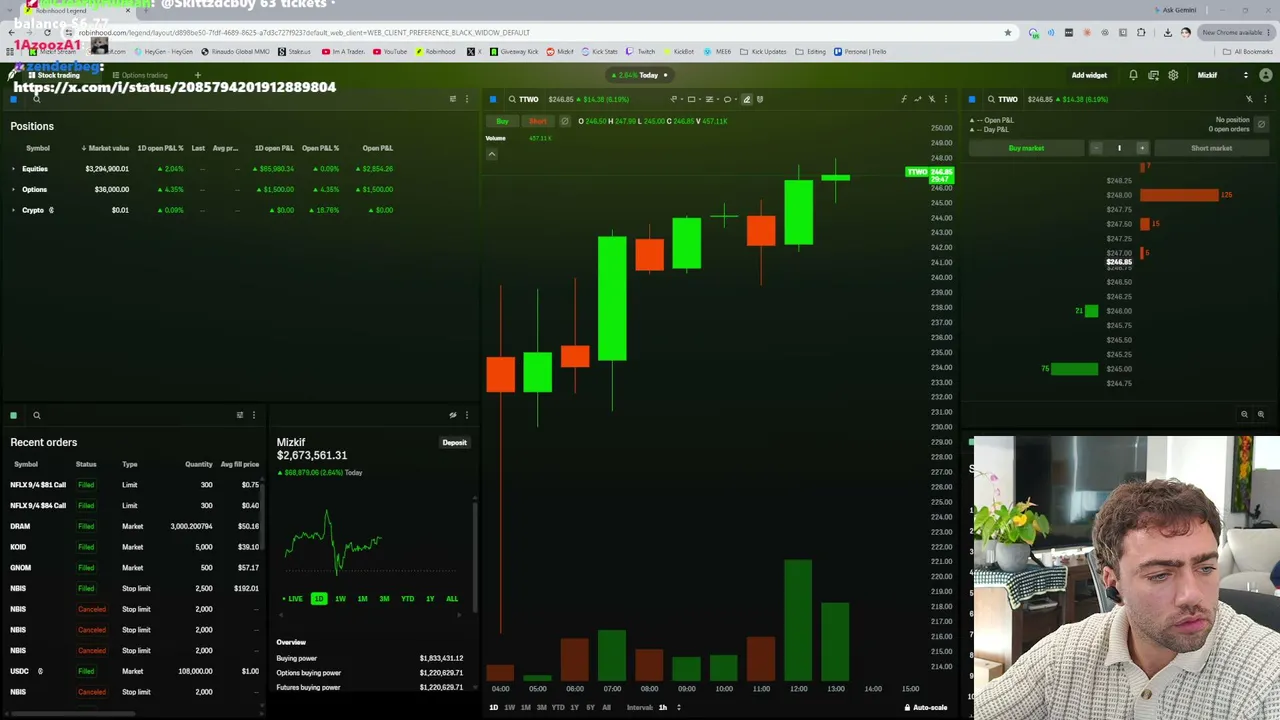This screenshot has height=720, width=1280.
Task: Open the portfolio widget three-dot menu
Action: click(466, 415)
